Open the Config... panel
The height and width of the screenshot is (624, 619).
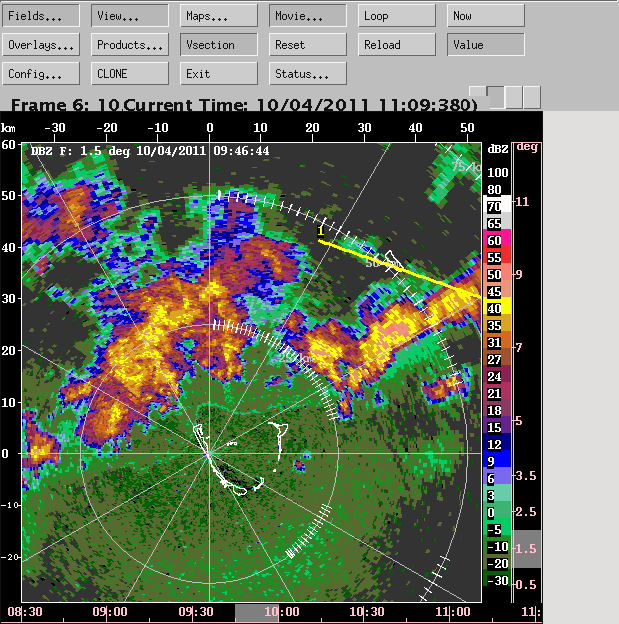coord(41,74)
